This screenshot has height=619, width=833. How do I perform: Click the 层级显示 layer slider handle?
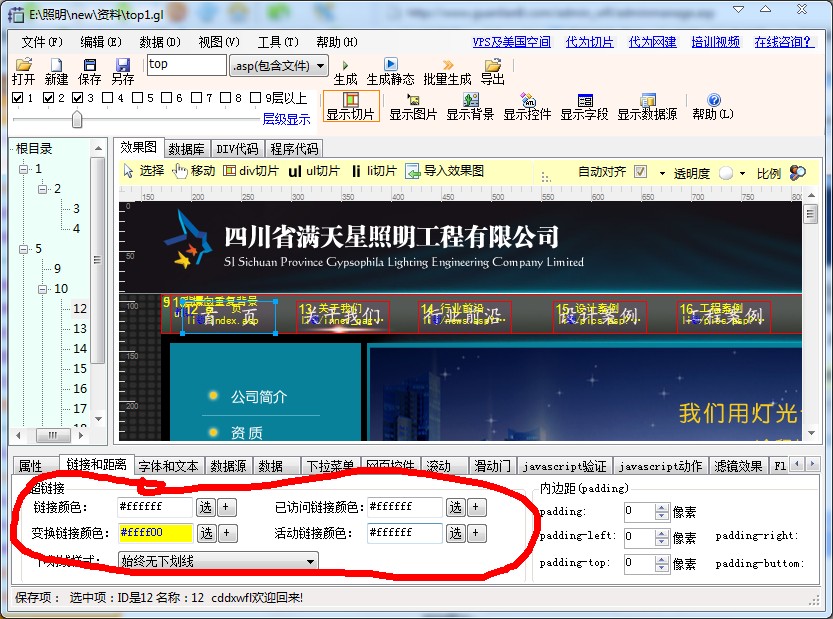point(77,119)
